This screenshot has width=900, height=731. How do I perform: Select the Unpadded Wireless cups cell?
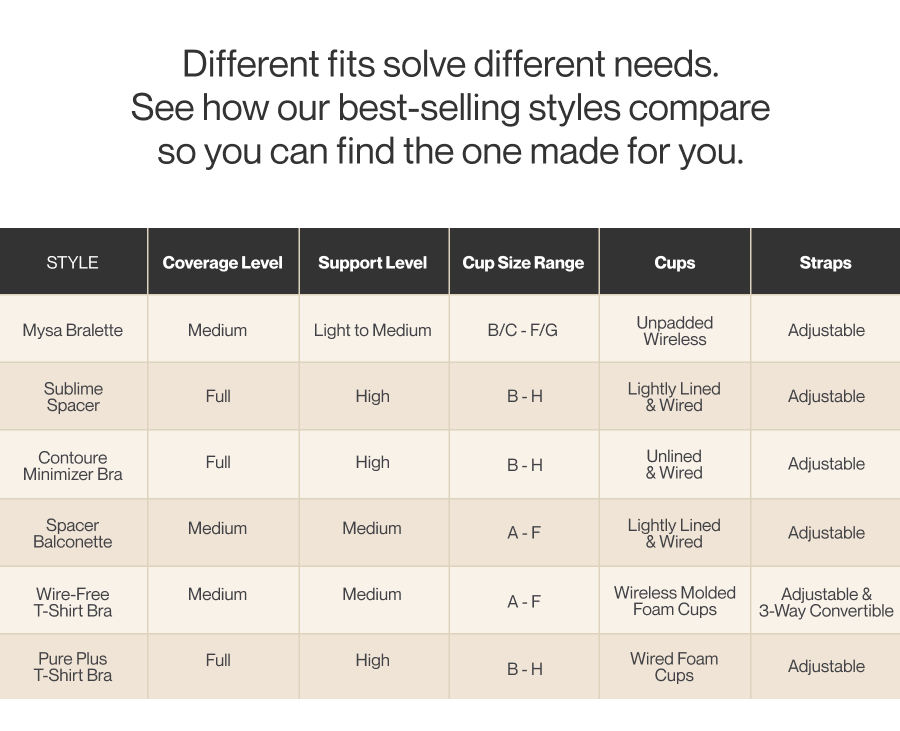click(674, 330)
